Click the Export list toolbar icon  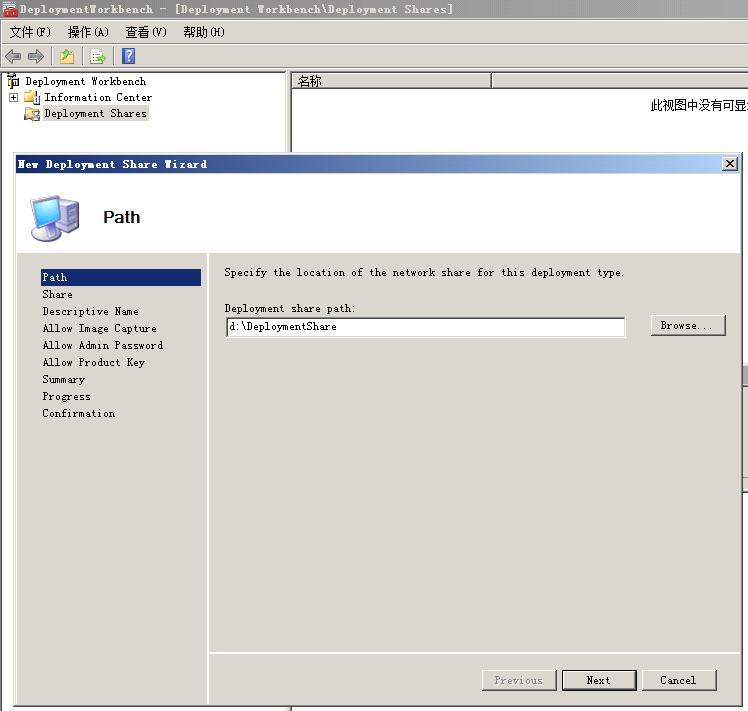pyautogui.click(x=97, y=56)
